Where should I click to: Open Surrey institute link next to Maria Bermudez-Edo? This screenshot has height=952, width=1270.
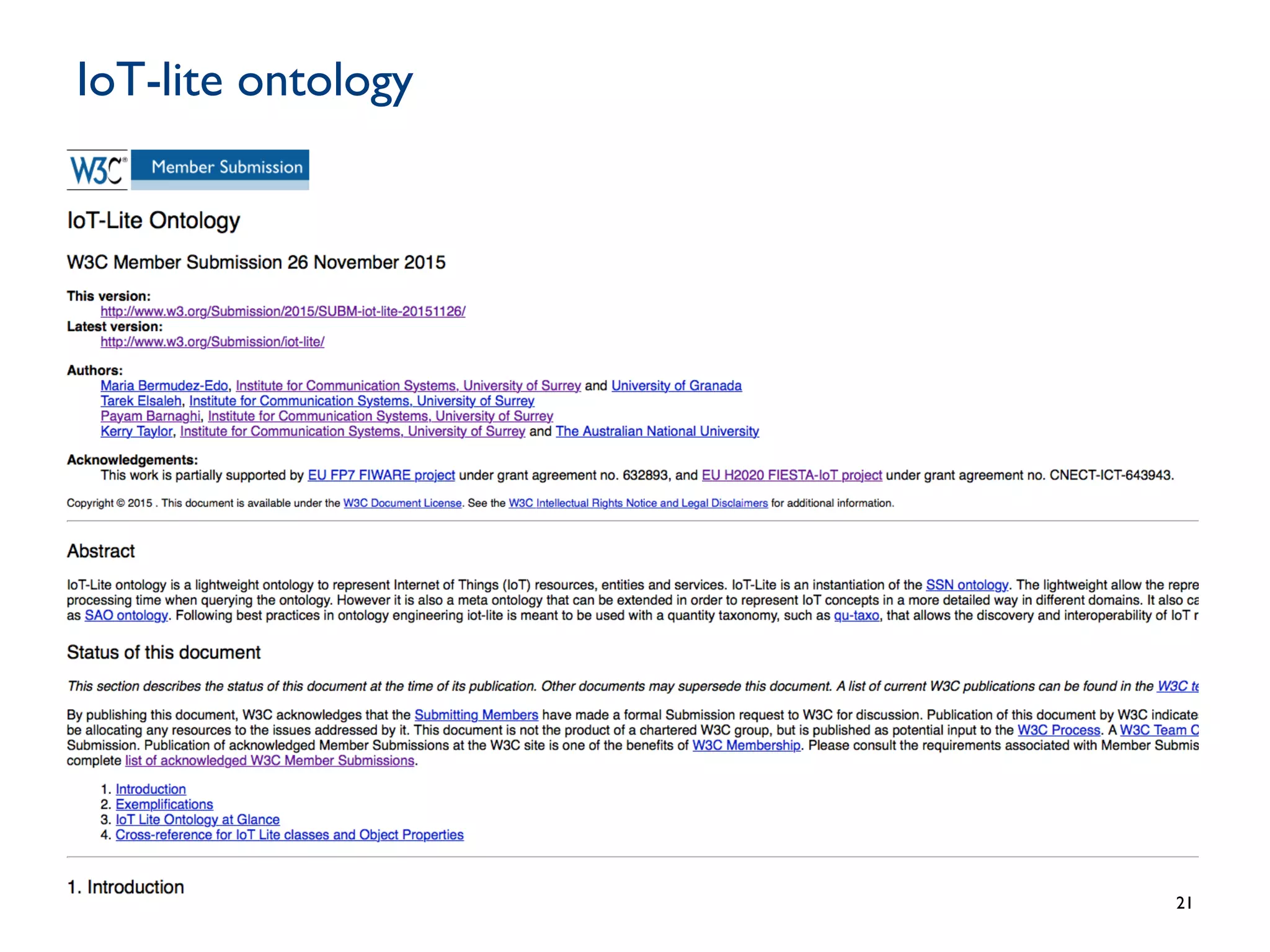tap(408, 386)
